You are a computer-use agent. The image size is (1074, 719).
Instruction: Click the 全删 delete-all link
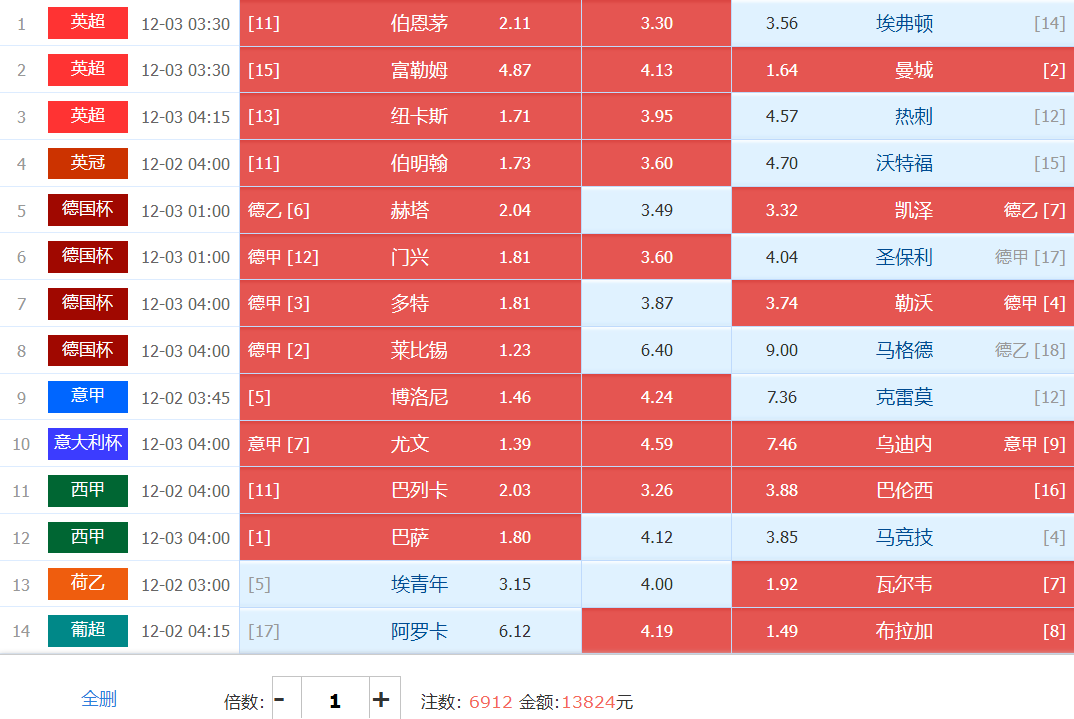99,699
